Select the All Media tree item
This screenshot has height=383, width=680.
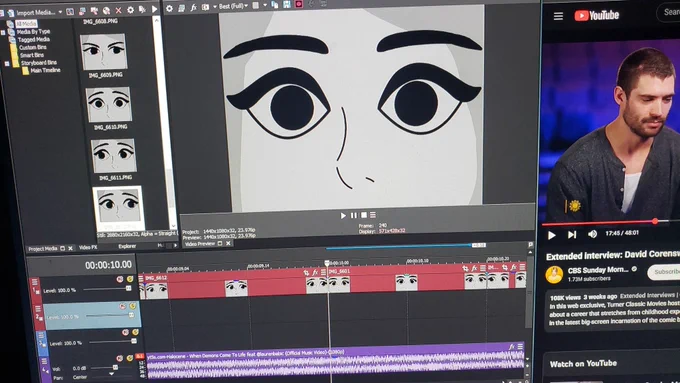[x=26, y=24]
